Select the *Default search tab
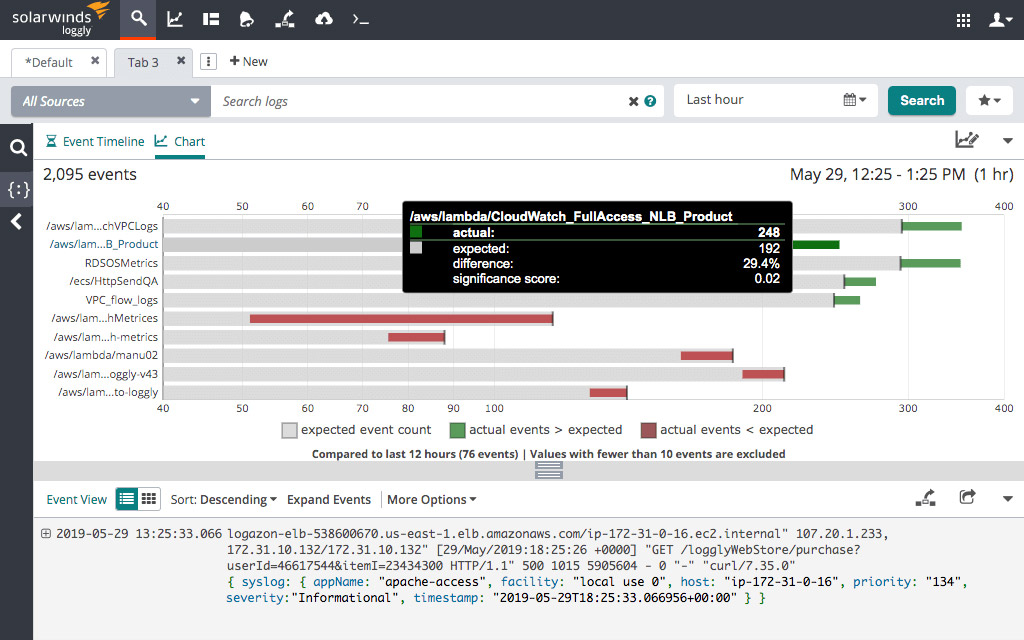Image resolution: width=1024 pixels, height=640 pixels. click(x=49, y=62)
